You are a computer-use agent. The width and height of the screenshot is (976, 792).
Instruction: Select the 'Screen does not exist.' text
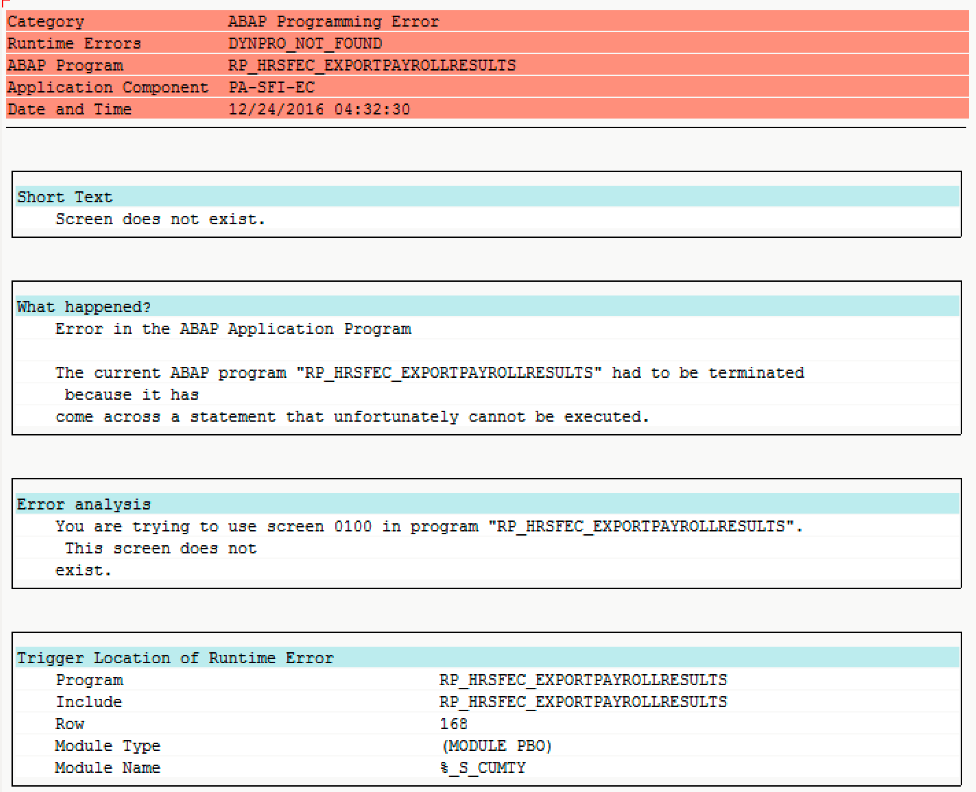(161, 219)
